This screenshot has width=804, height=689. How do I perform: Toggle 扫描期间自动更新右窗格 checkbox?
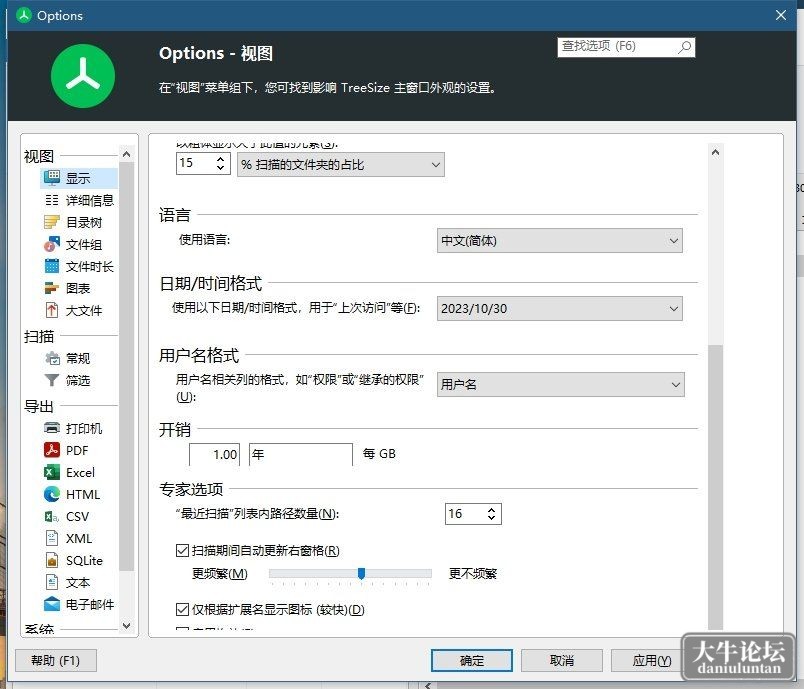tap(182, 551)
